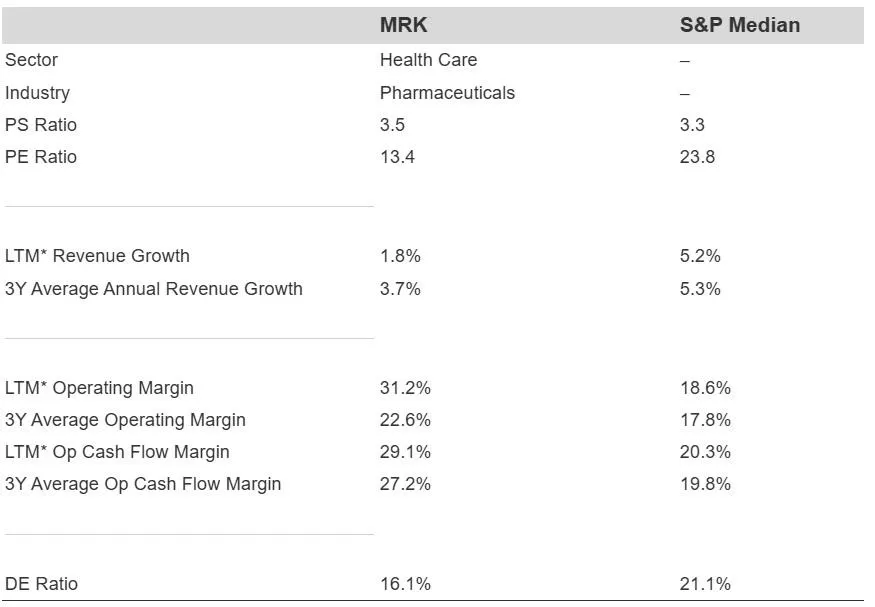Select the Sector row label
The width and height of the screenshot is (875, 607).
tap(32, 60)
